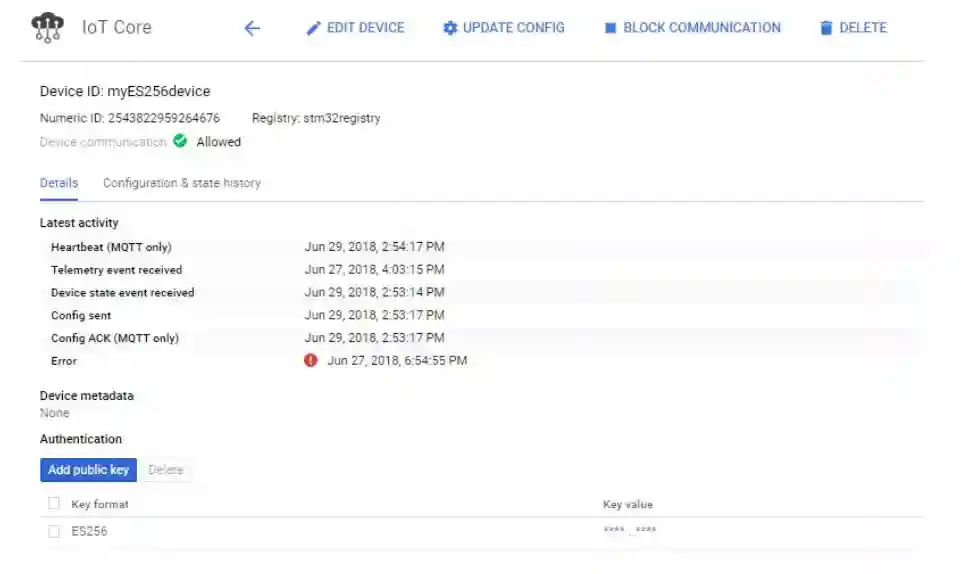Click the IoT Core logo icon
The height and width of the screenshot is (574, 961).
tap(47, 27)
